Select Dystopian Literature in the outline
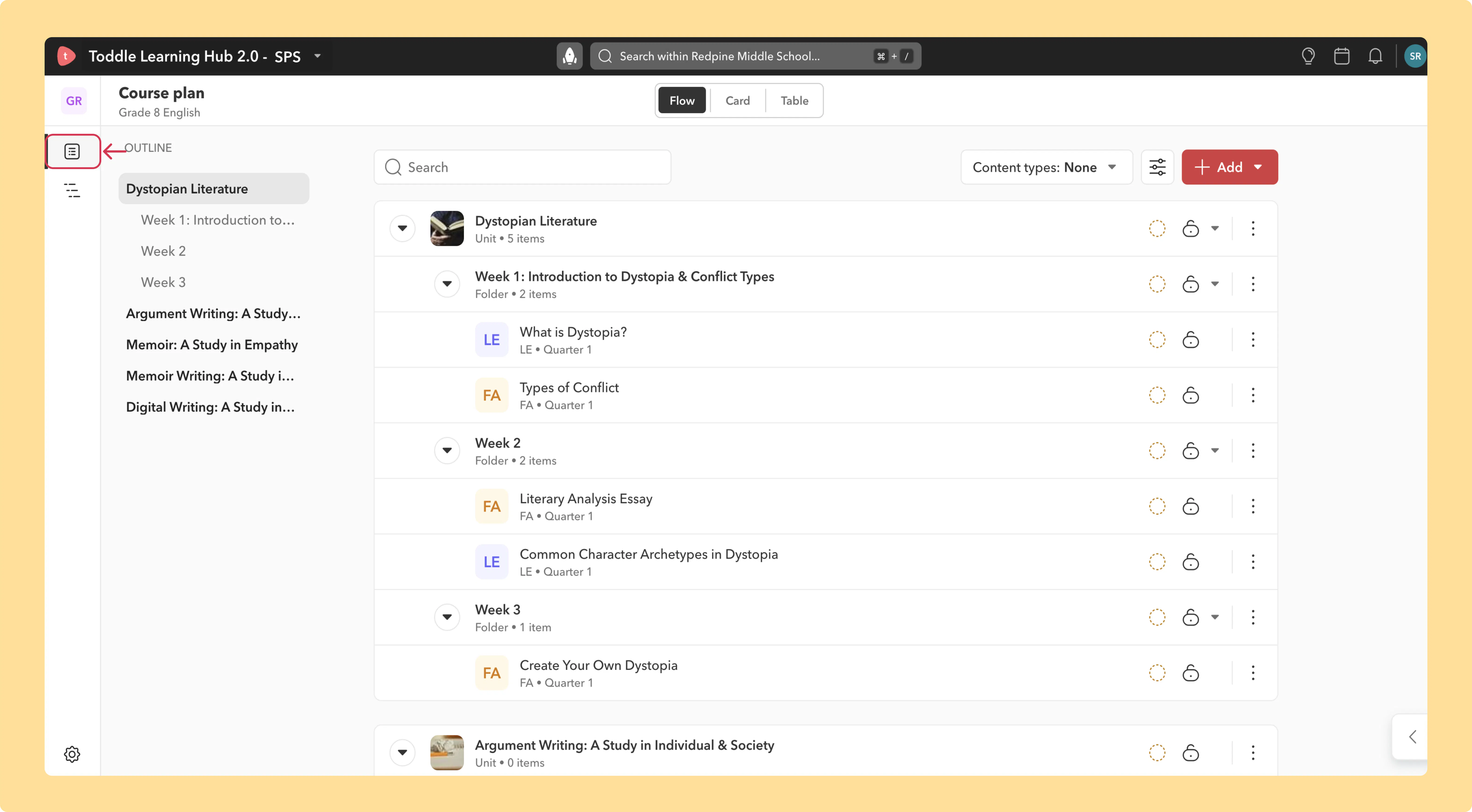 214,189
